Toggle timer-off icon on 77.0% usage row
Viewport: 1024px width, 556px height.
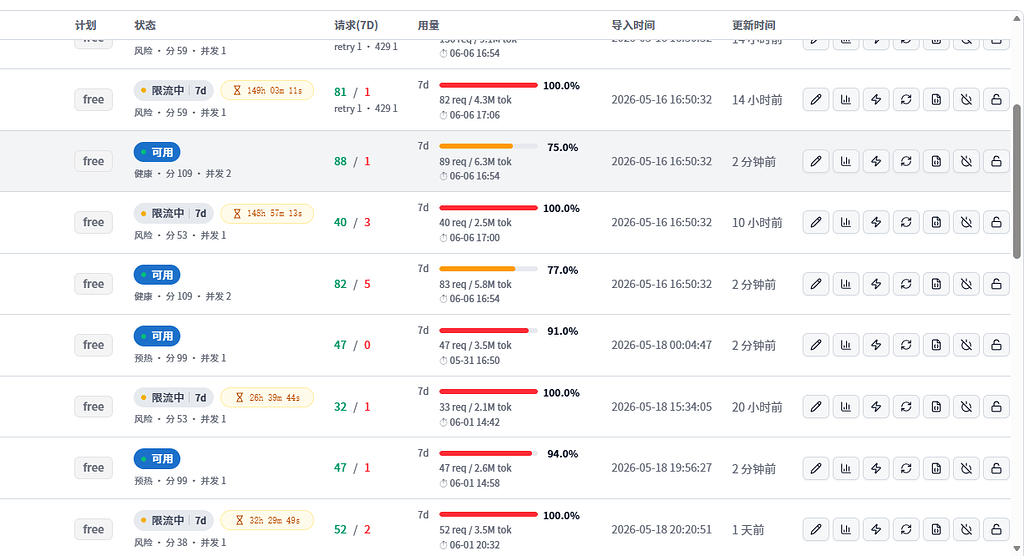(966, 284)
